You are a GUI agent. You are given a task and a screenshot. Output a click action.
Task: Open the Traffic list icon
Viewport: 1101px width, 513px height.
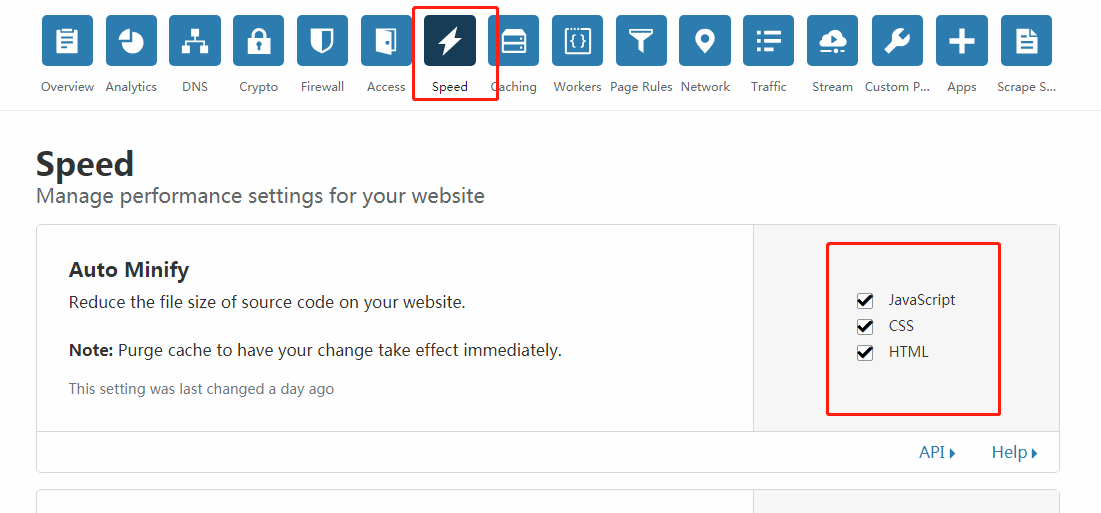tap(769, 41)
